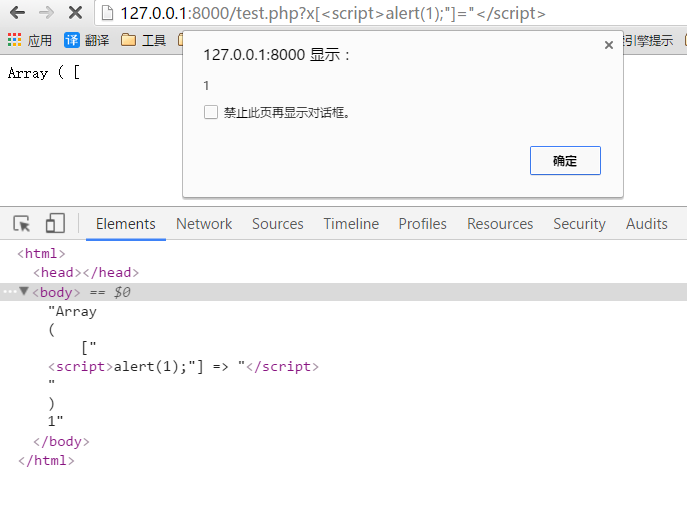Switch to the Elements tab

(x=126, y=224)
